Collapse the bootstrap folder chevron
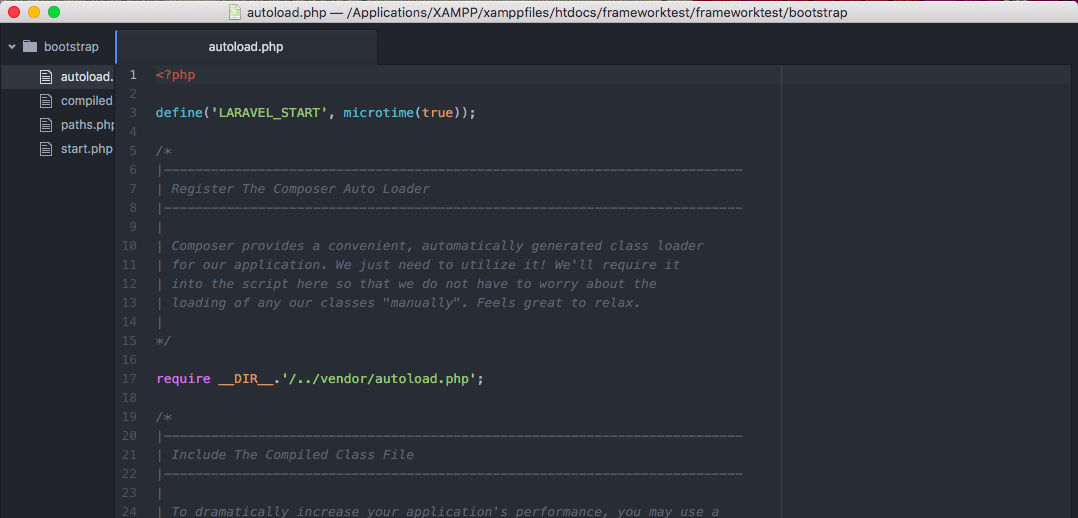Viewport: 1078px width, 518px height. tap(12, 46)
